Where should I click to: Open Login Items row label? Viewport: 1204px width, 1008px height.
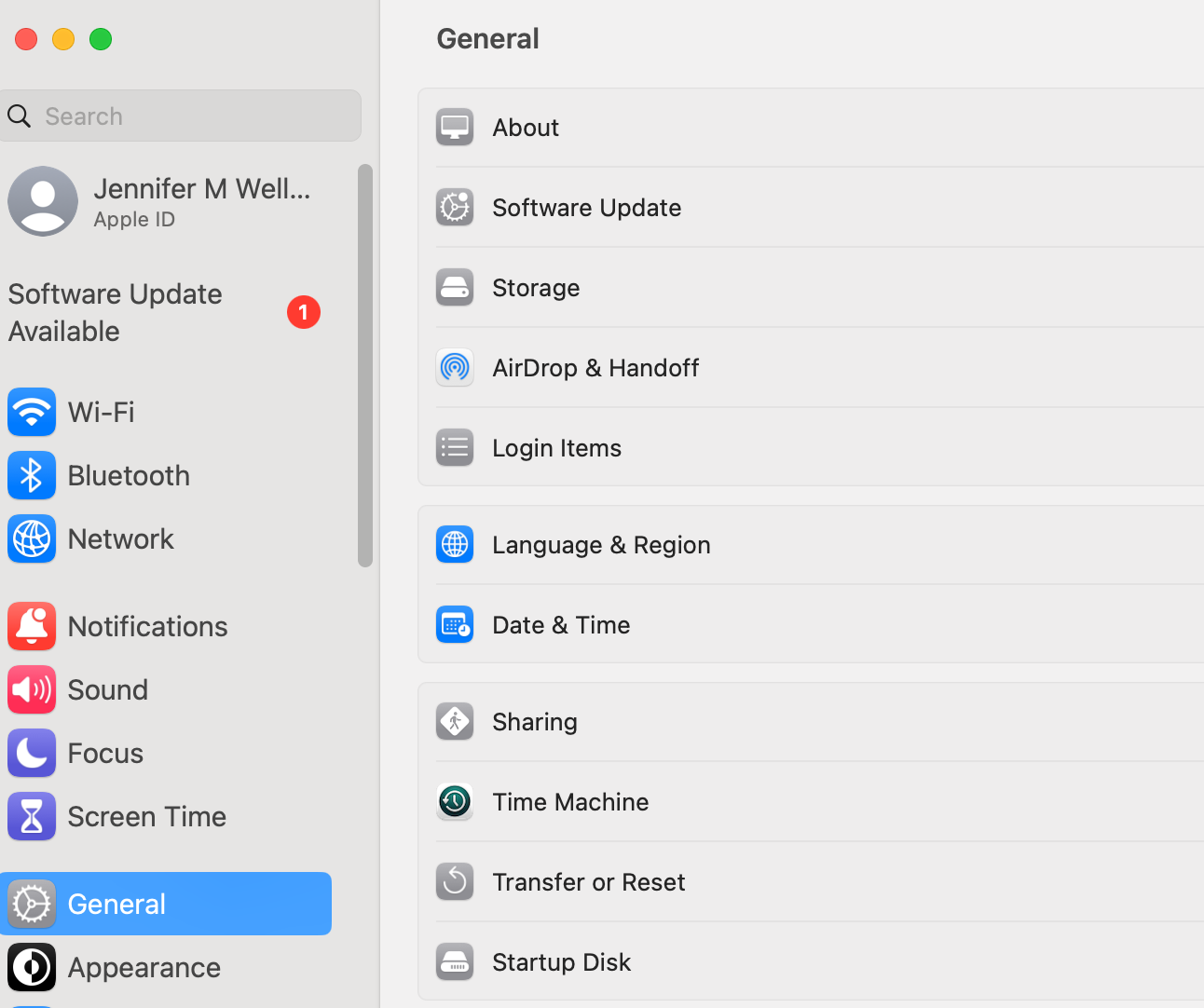pos(556,448)
